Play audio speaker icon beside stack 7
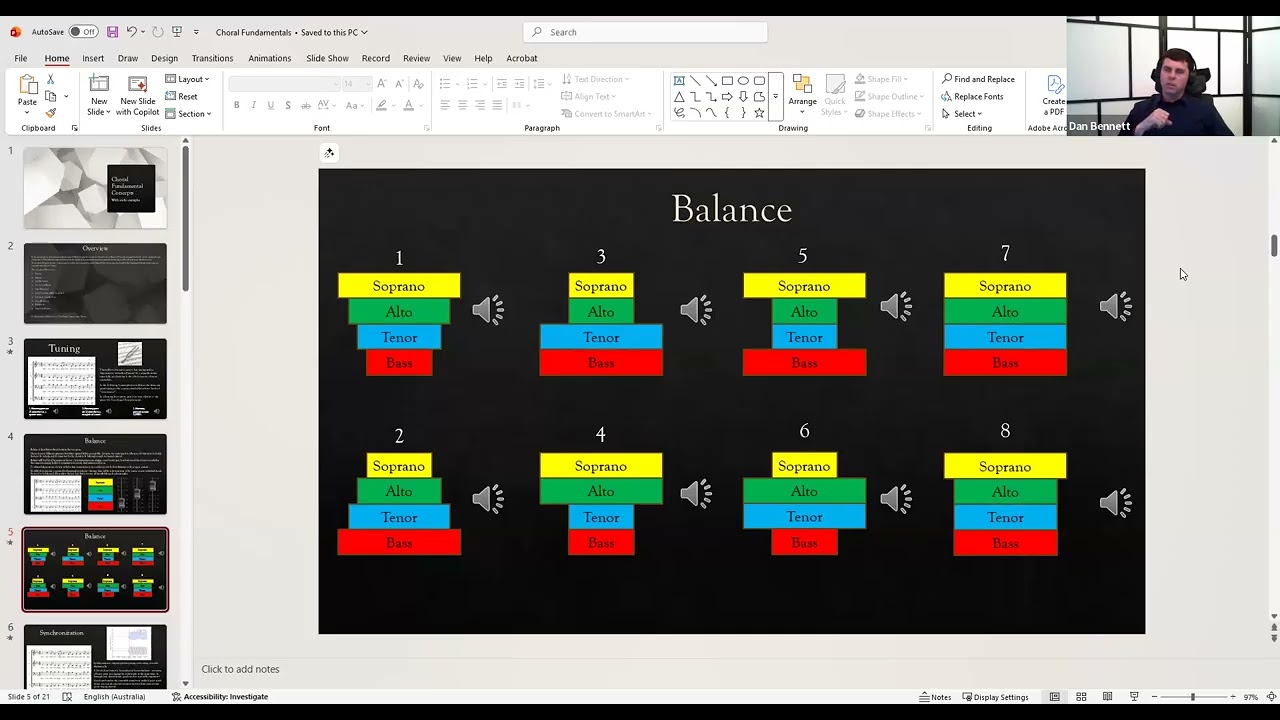 (x=1116, y=306)
